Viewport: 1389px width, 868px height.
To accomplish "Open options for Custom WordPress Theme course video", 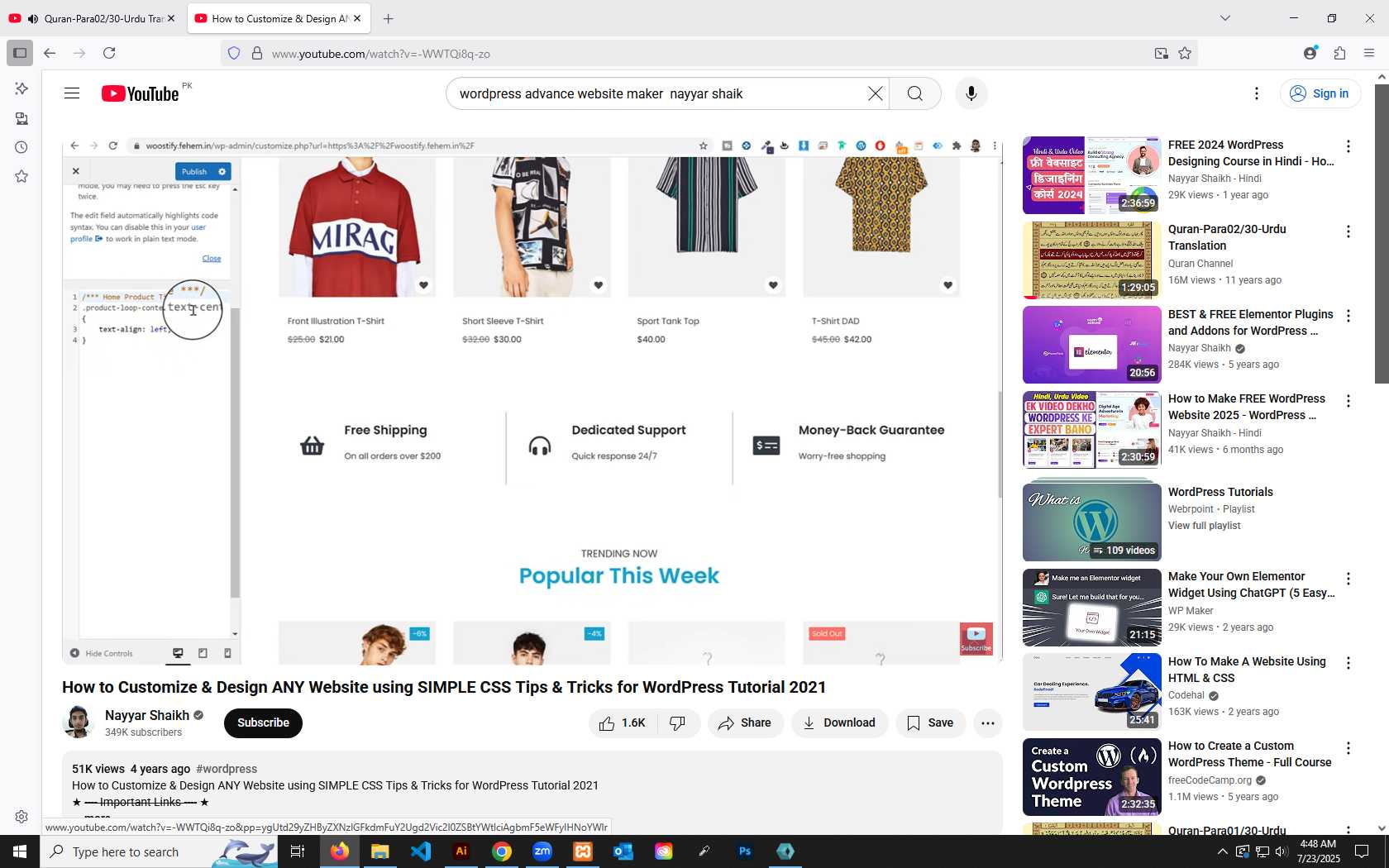I will tap(1348, 748).
